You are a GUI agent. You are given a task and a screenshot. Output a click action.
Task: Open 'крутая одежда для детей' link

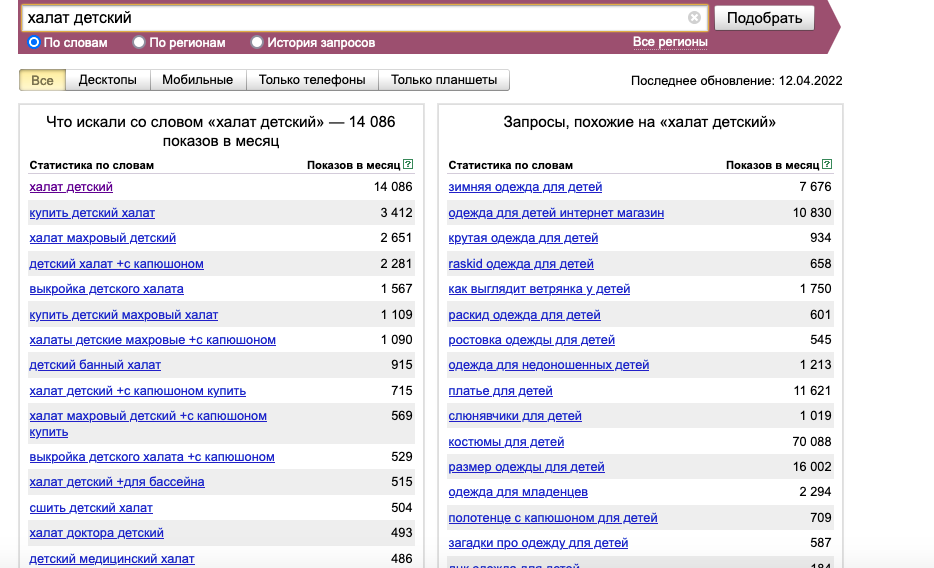coord(523,238)
